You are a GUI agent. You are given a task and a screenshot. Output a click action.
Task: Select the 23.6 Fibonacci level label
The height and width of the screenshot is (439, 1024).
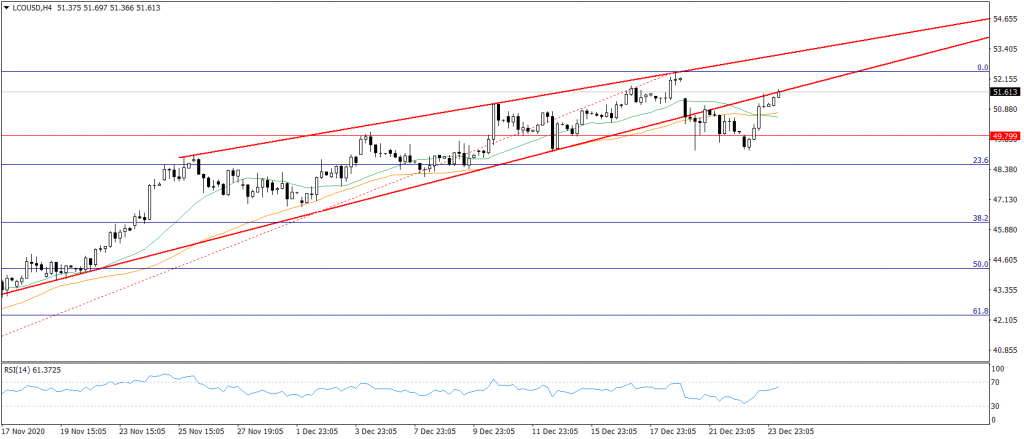point(981,160)
